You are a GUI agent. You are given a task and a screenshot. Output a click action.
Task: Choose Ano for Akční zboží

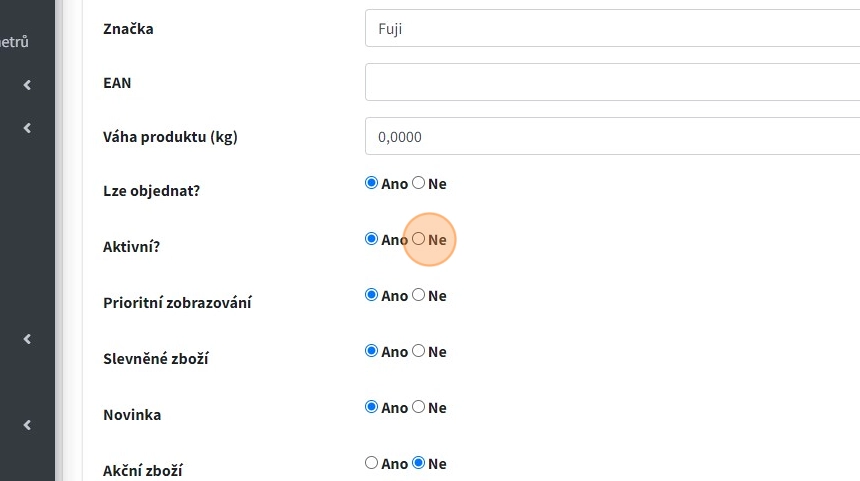pos(372,463)
